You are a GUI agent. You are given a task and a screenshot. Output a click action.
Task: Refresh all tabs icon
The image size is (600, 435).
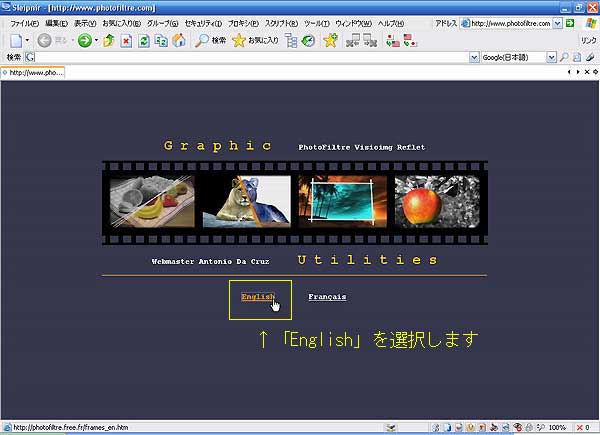[161, 40]
